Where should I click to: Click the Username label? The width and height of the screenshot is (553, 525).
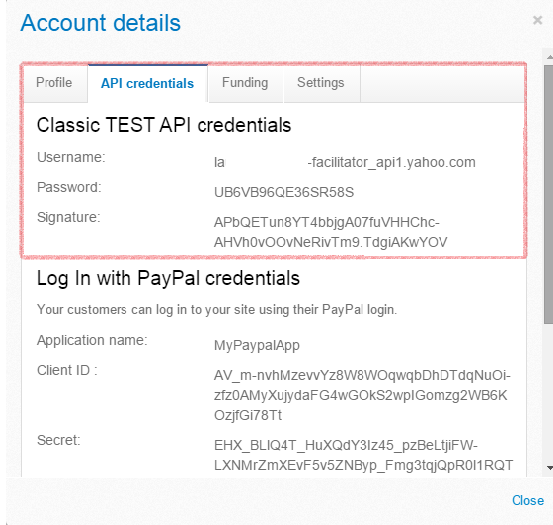(x=71, y=157)
